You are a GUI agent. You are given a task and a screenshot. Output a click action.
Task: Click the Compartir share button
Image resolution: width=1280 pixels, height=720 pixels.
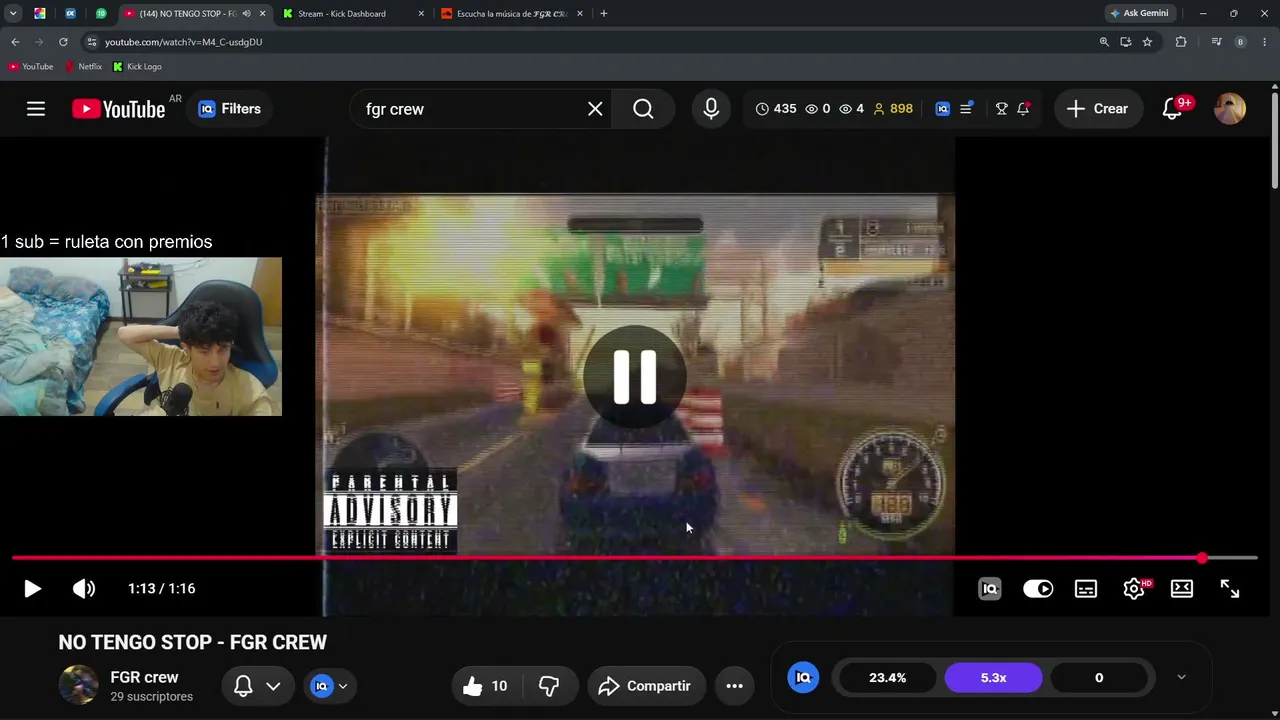point(646,686)
